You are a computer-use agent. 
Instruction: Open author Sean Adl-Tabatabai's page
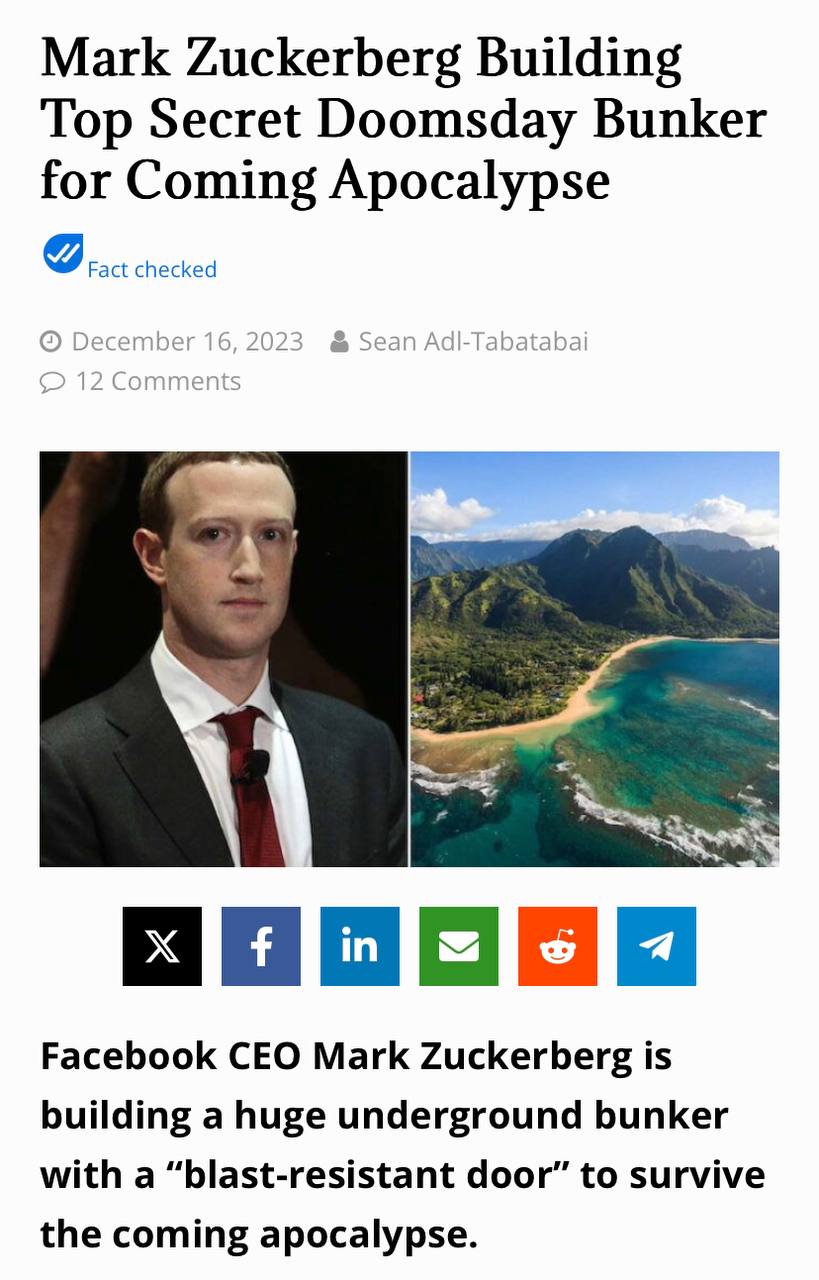click(473, 342)
